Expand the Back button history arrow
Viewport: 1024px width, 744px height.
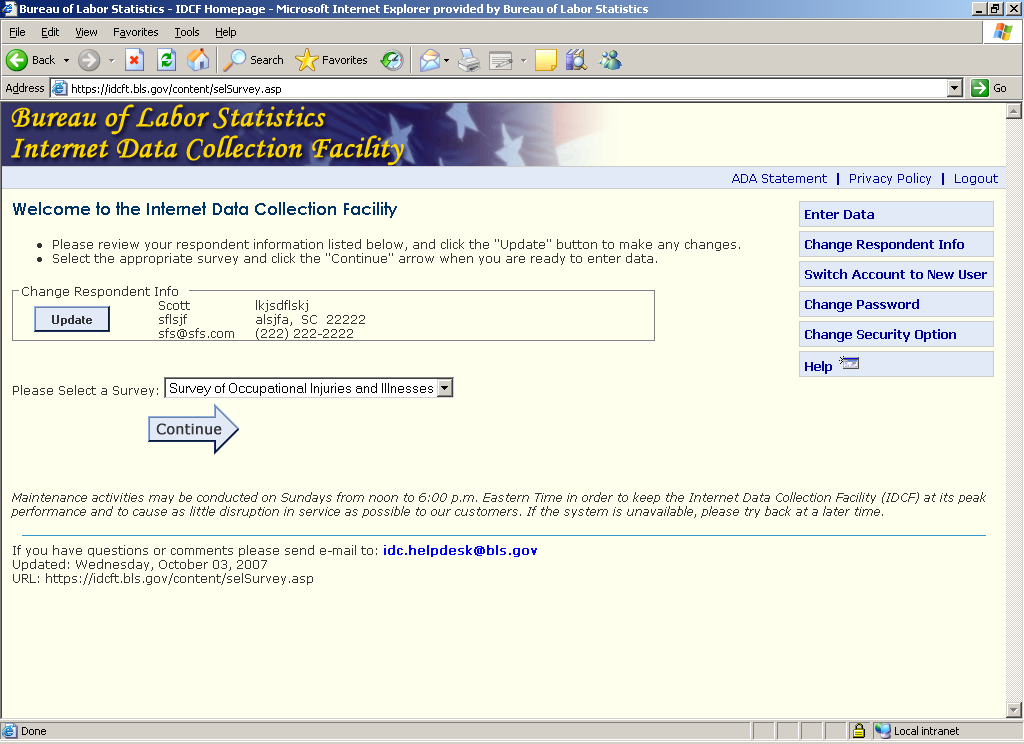pyautogui.click(x=67, y=60)
